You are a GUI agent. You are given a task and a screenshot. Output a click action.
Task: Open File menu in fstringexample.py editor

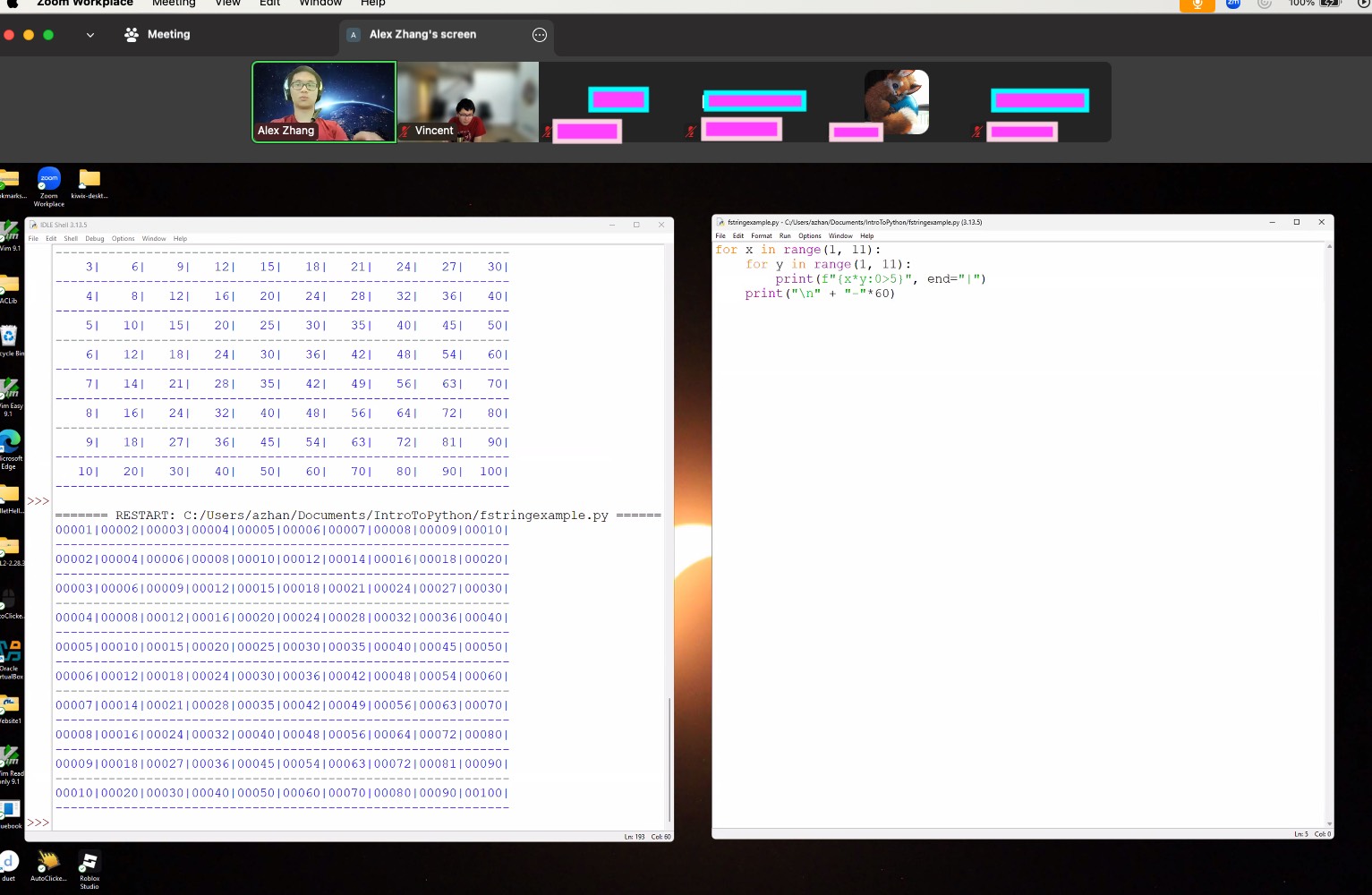click(720, 236)
